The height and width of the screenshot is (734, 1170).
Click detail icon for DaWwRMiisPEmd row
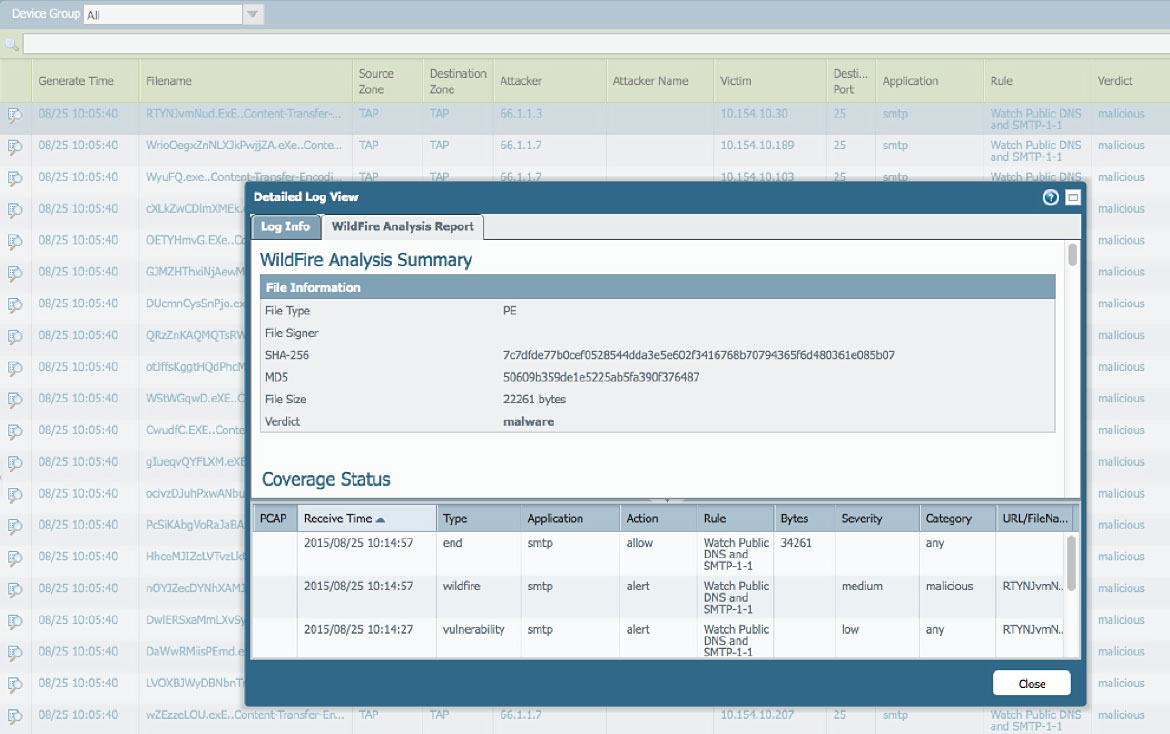tap(15, 652)
